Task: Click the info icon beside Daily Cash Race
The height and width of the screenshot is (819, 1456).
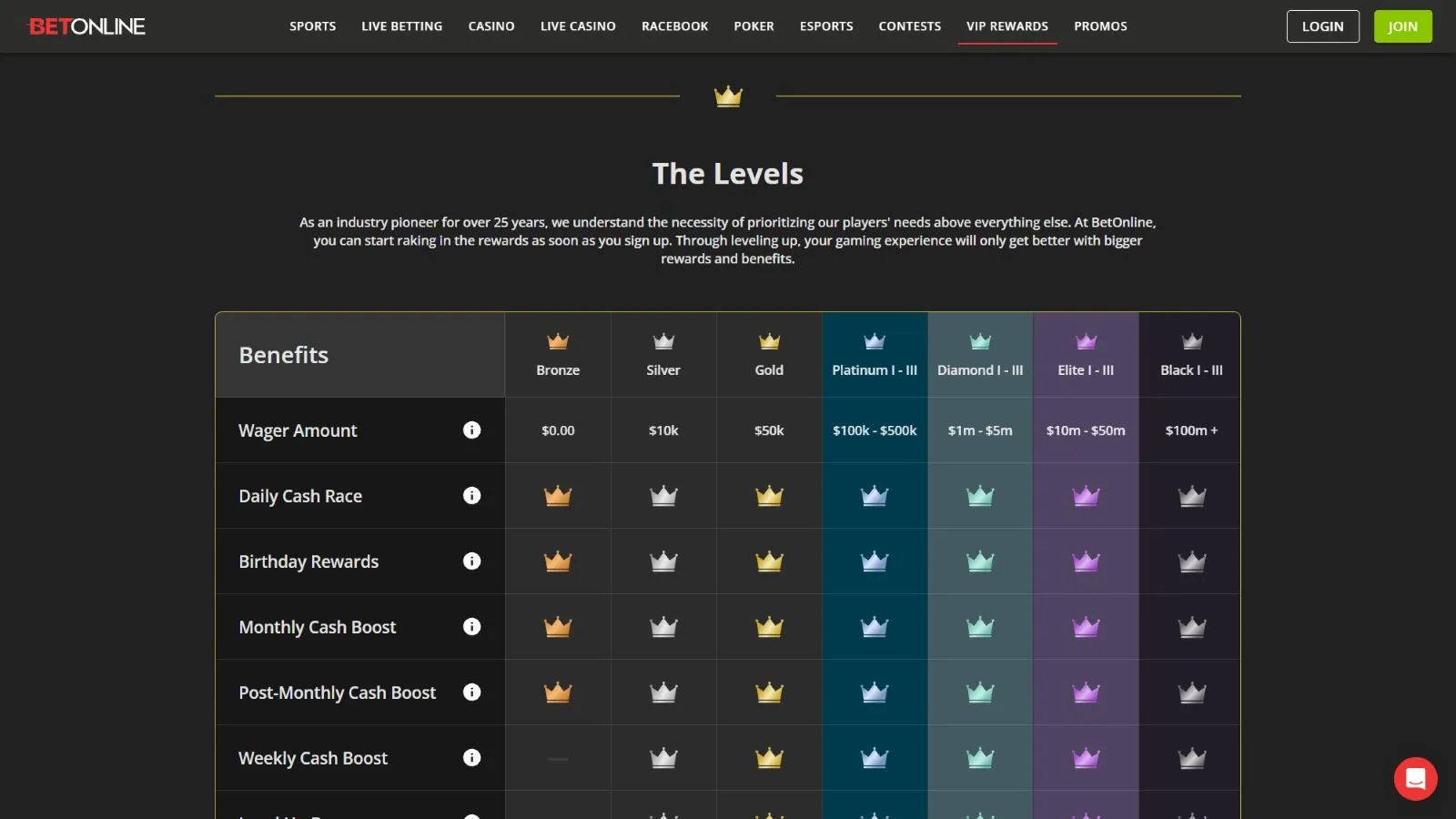Action: pyautogui.click(x=471, y=496)
